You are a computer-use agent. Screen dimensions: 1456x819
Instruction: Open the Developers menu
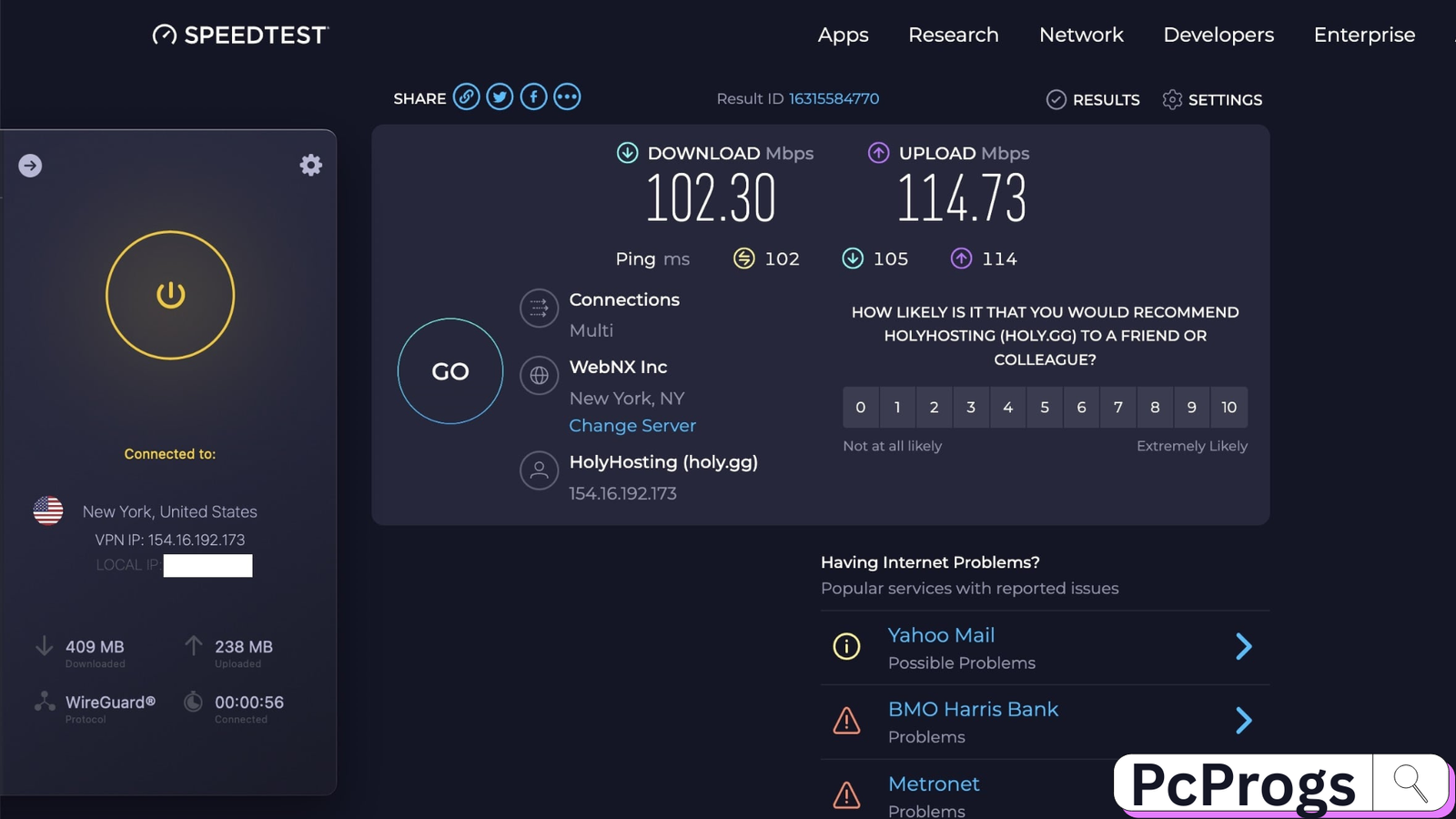tap(1218, 35)
